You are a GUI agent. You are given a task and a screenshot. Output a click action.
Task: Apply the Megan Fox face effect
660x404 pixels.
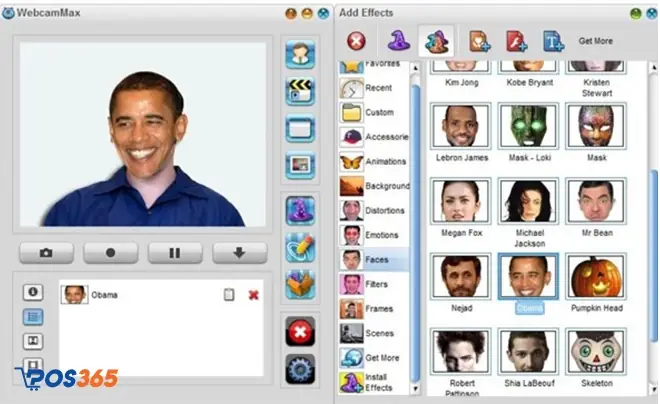(461, 201)
